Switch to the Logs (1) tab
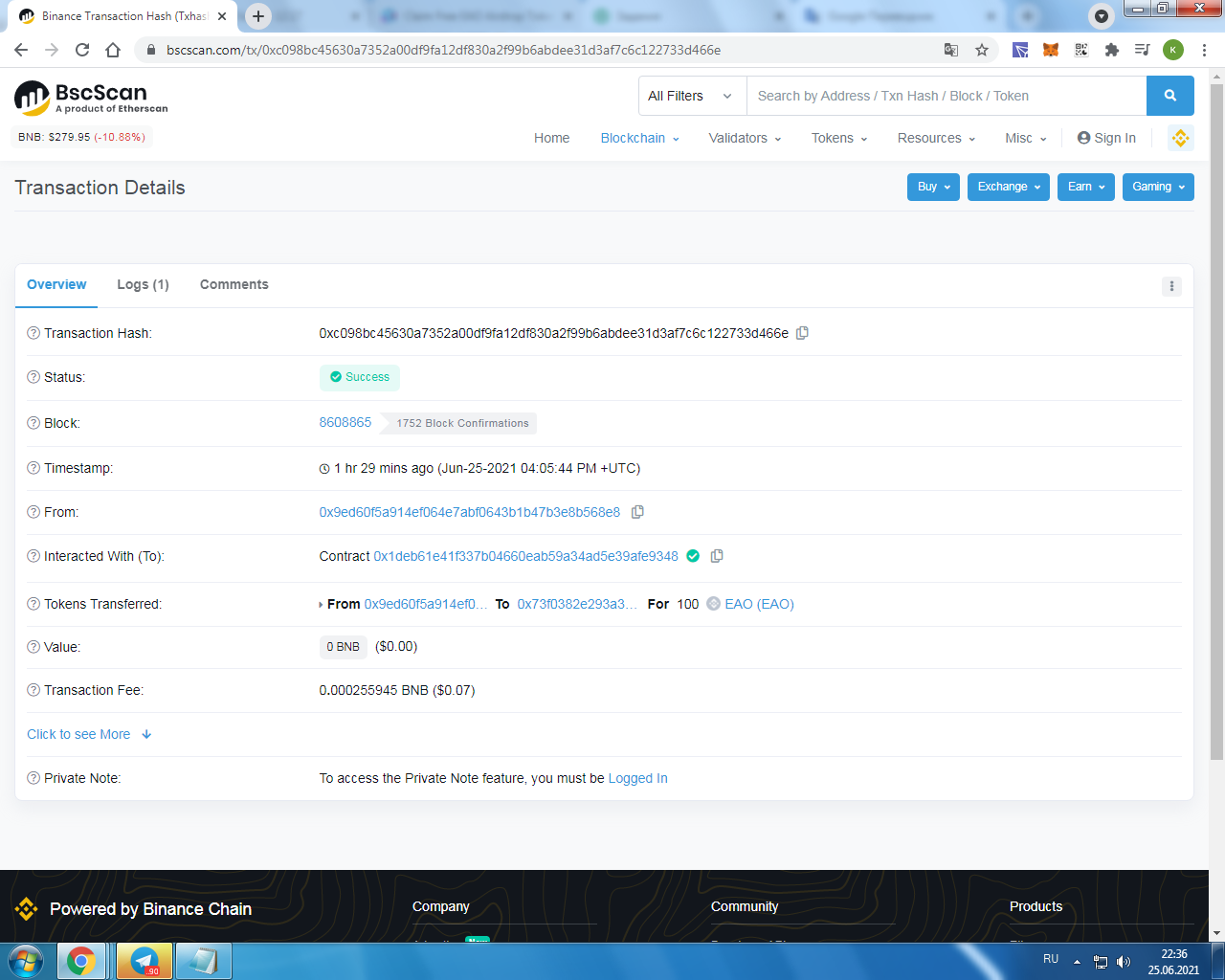The width and height of the screenshot is (1225, 980). (143, 284)
